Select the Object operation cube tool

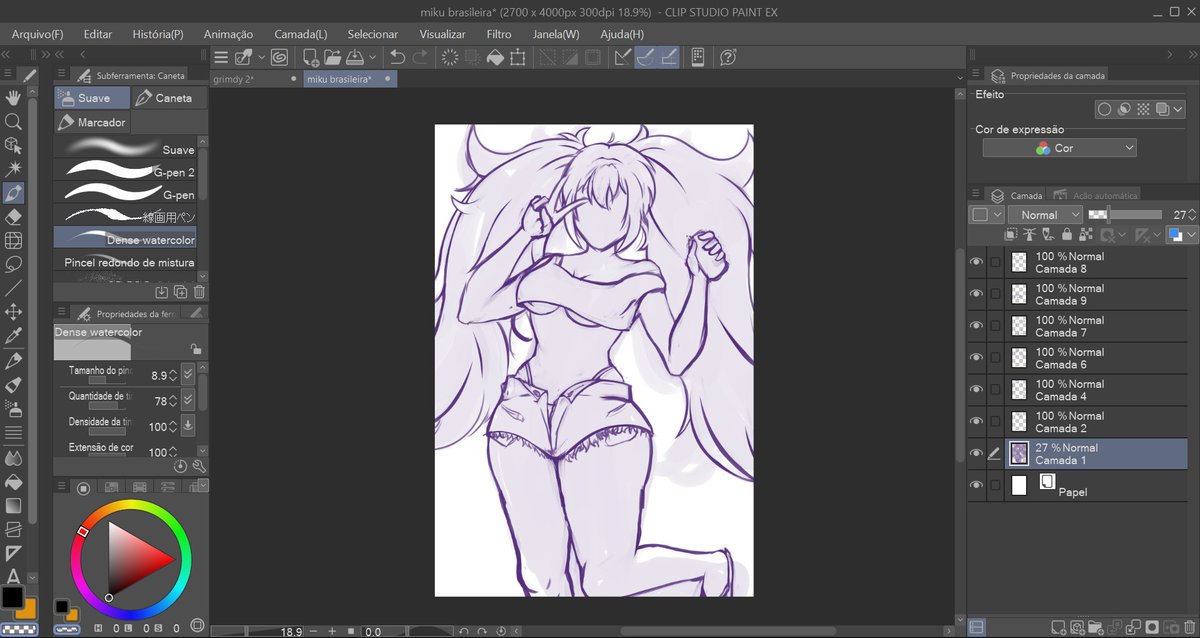[14, 146]
